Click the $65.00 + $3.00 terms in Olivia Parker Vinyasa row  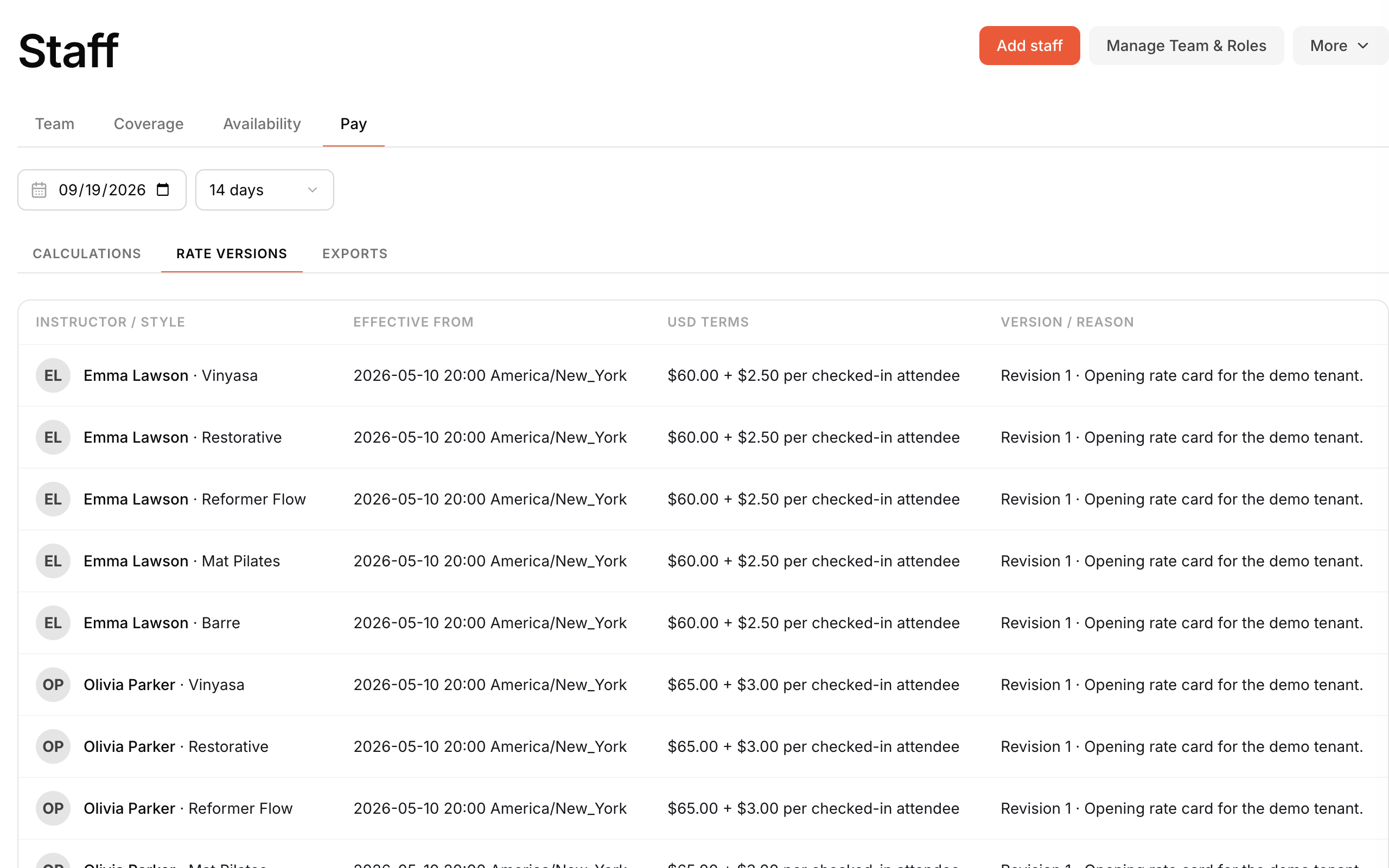click(813, 685)
